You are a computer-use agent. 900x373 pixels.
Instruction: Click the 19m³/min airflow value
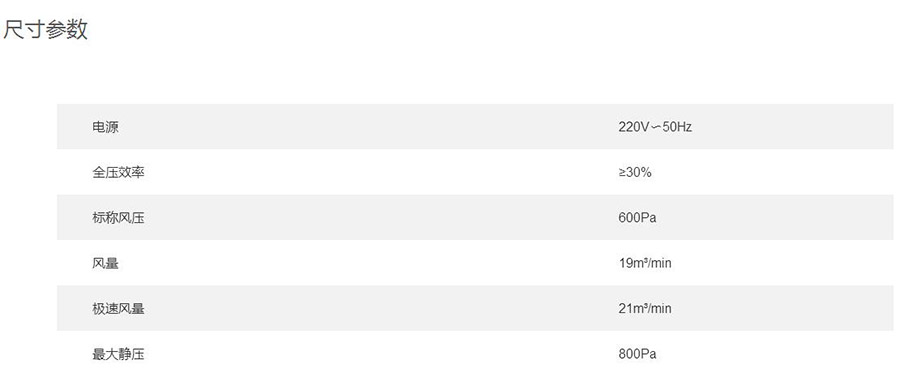pos(645,263)
